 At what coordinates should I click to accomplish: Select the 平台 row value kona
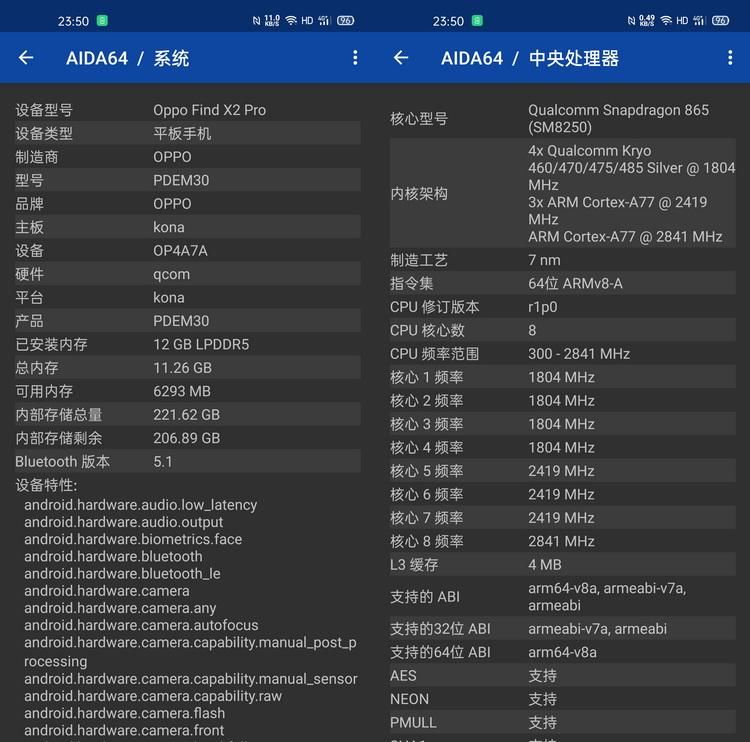tap(169, 298)
